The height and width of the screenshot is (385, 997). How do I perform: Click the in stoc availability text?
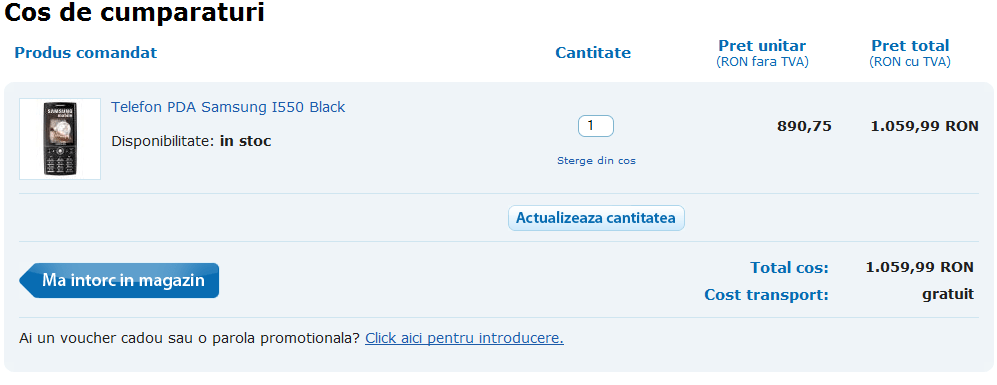tap(245, 141)
